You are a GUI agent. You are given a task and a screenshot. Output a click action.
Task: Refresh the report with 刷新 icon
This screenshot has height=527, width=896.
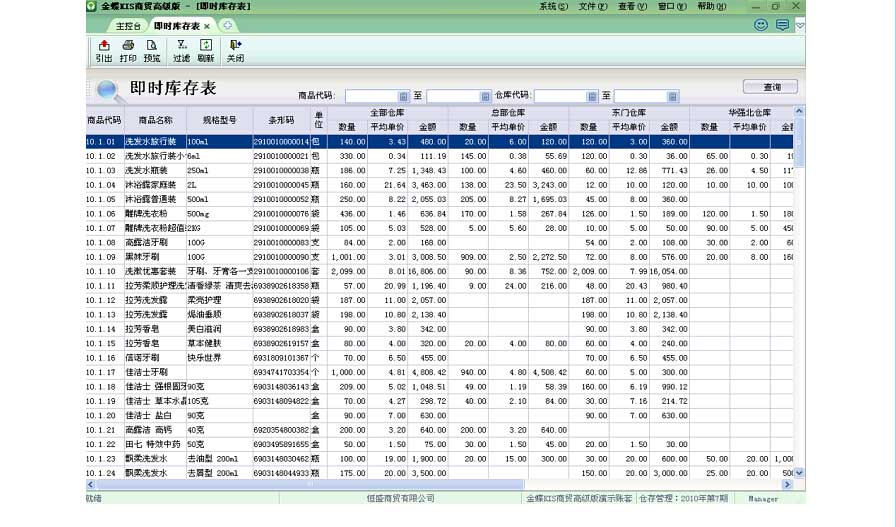206,51
